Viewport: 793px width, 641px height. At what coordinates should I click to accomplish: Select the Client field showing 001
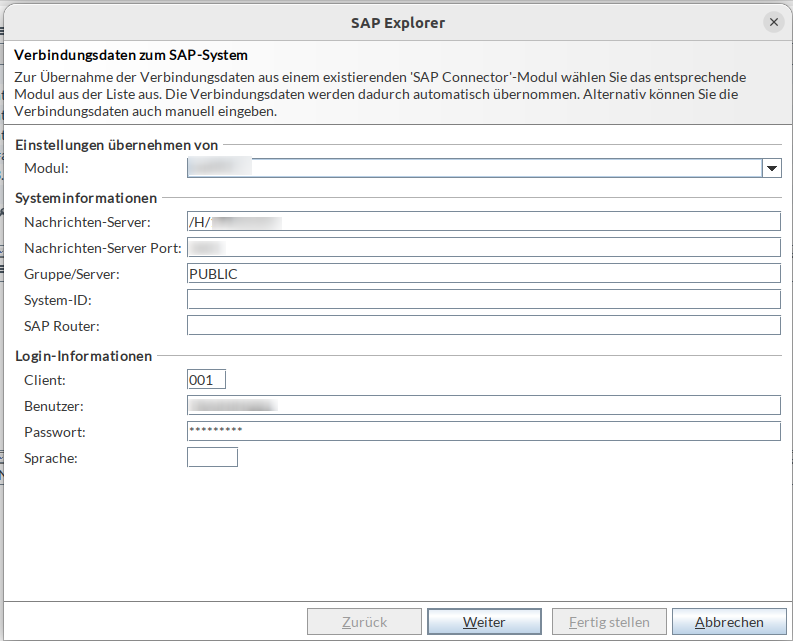click(x=206, y=380)
